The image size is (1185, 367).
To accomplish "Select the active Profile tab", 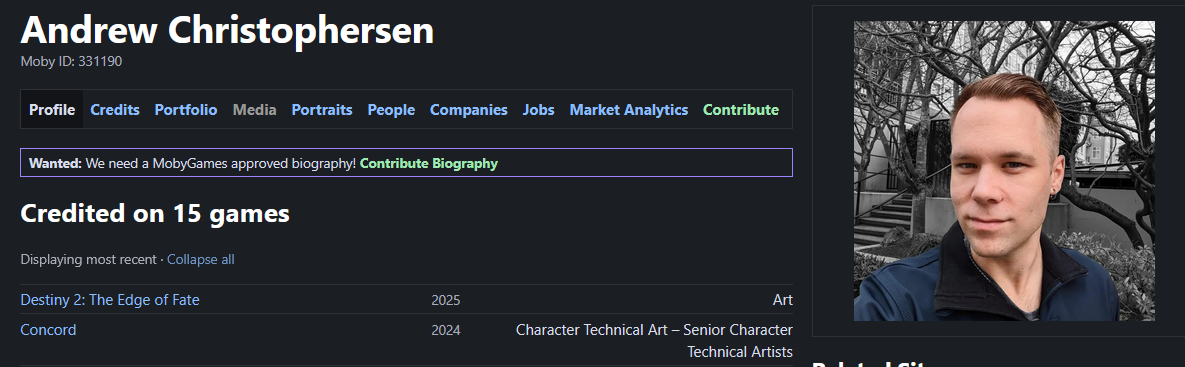I will click(52, 109).
